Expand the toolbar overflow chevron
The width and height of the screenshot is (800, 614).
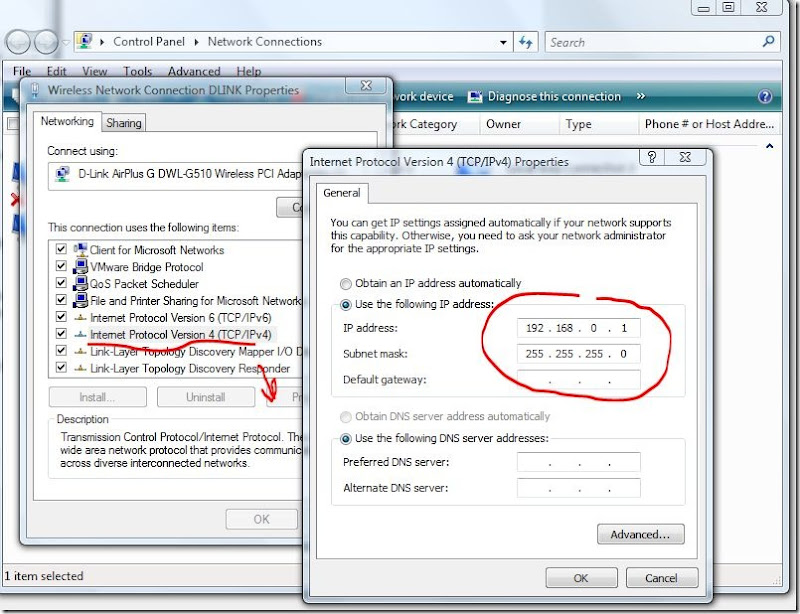[x=641, y=96]
